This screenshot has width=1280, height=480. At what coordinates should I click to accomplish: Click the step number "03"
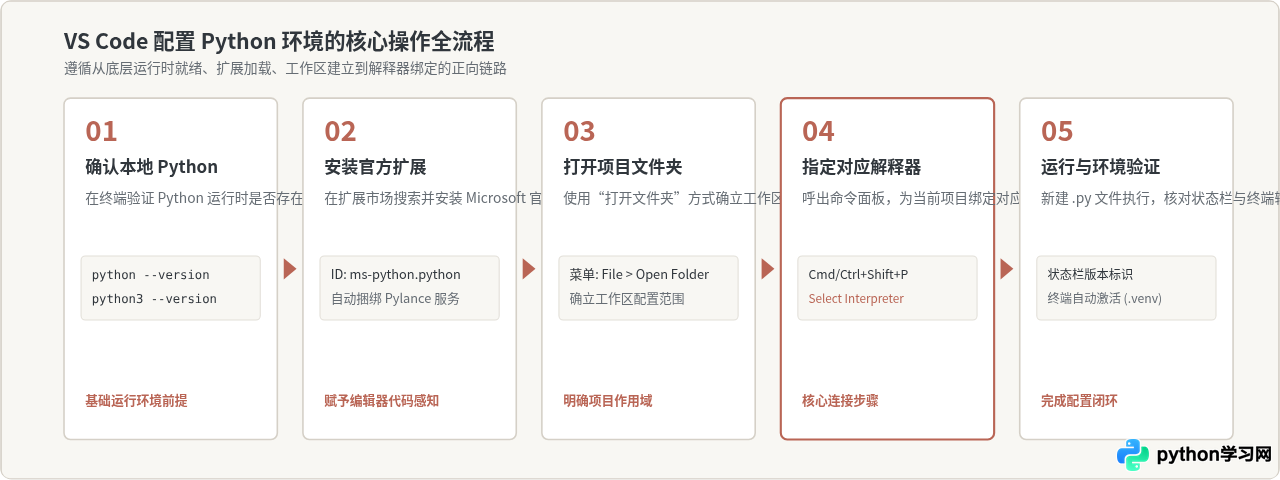pyautogui.click(x=579, y=131)
